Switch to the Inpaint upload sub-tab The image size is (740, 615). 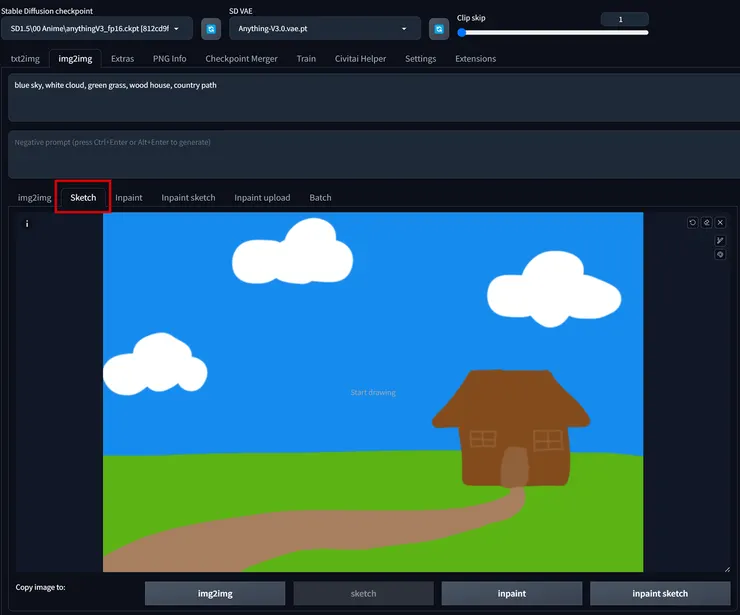262,197
